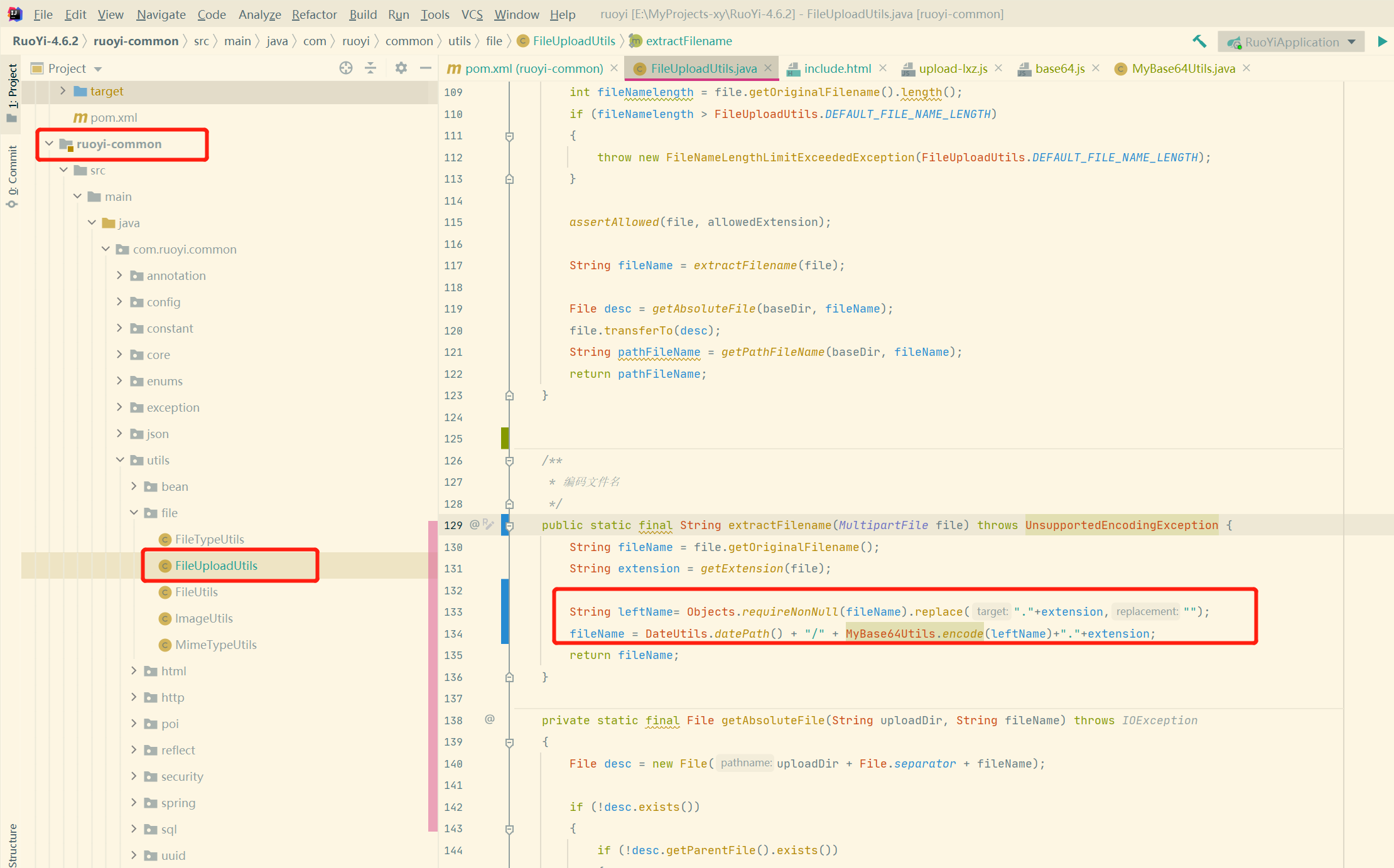
Task: Click the locate/select opened file target icon
Action: [346, 68]
